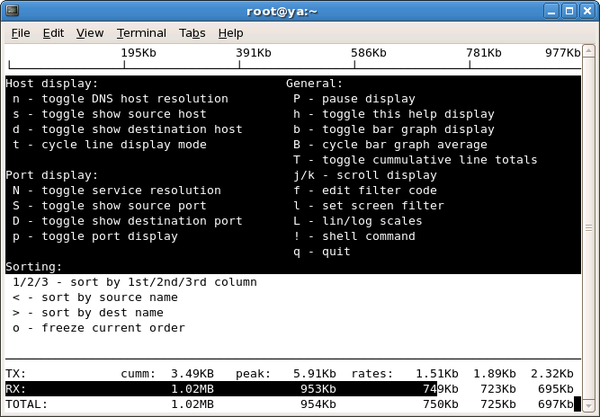The image size is (600, 417).
Task: Click 'T - toggle cummulative line totals' line
Action: pos(416,160)
